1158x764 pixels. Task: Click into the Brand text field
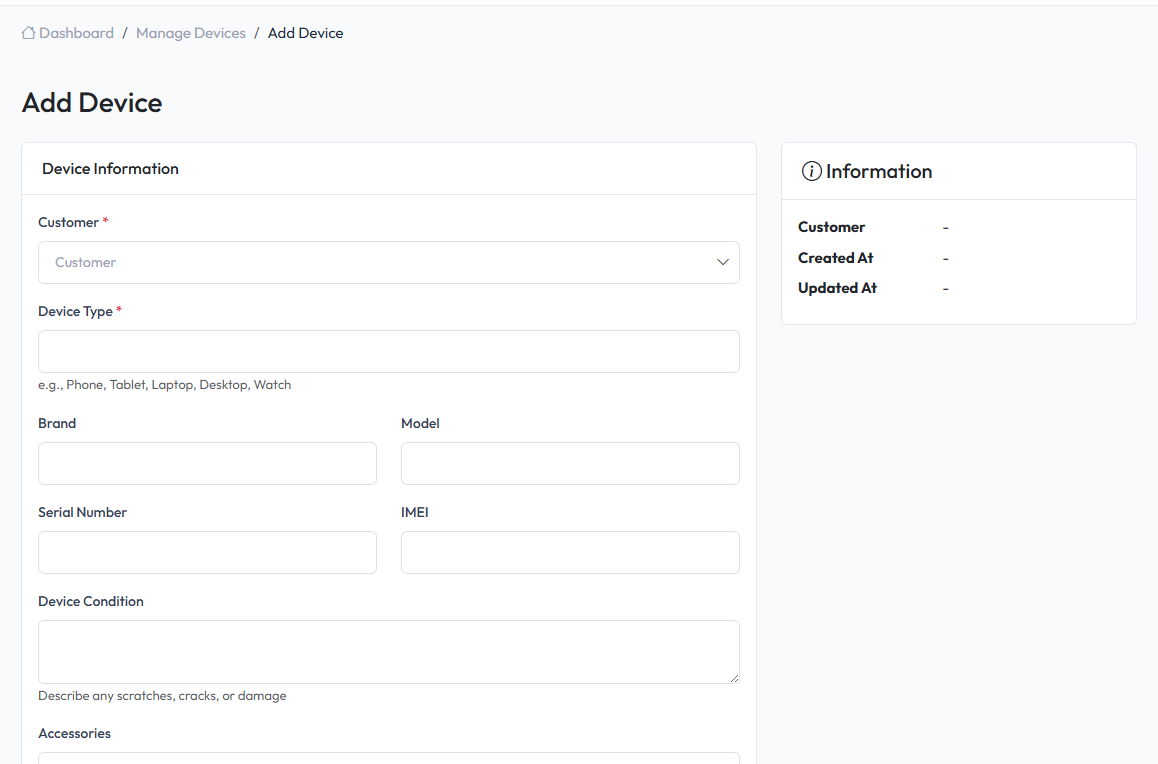[x=207, y=464]
